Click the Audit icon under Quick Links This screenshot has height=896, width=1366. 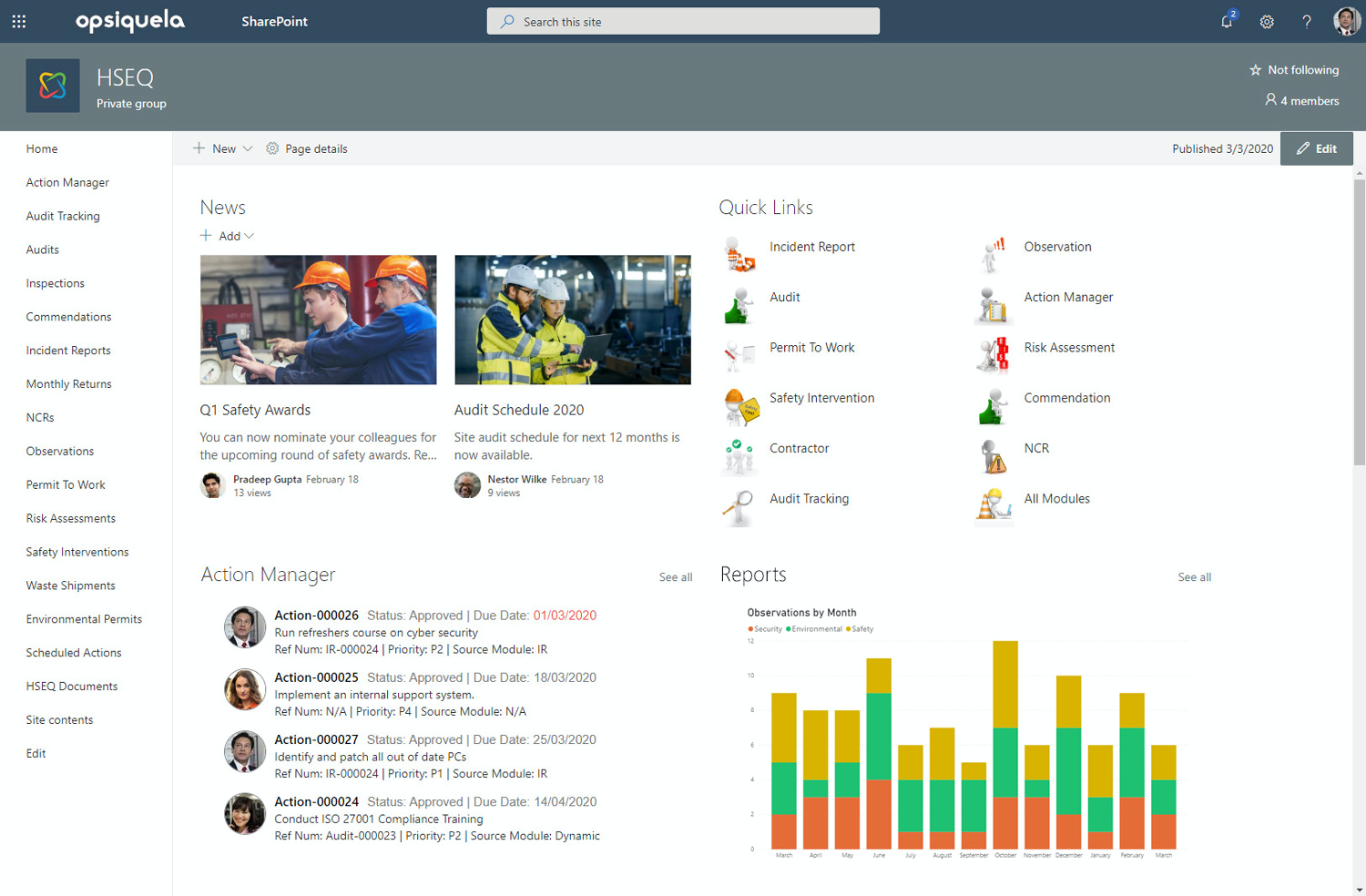[739, 306]
